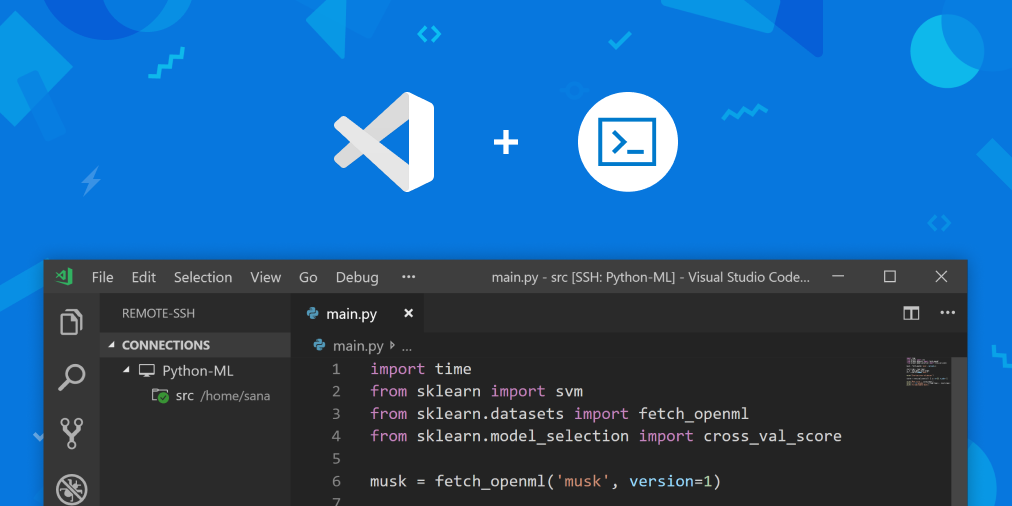
Task: Select the main.py tab
Action: point(351,313)
